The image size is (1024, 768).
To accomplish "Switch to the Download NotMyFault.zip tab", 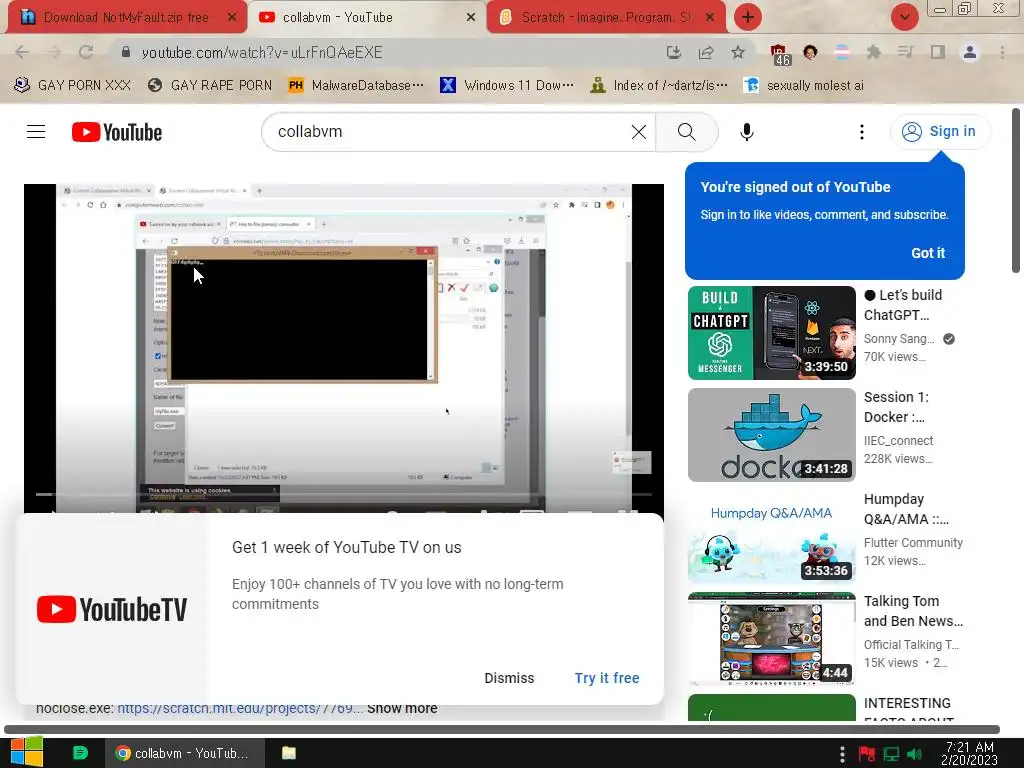I will pos(126,17).
